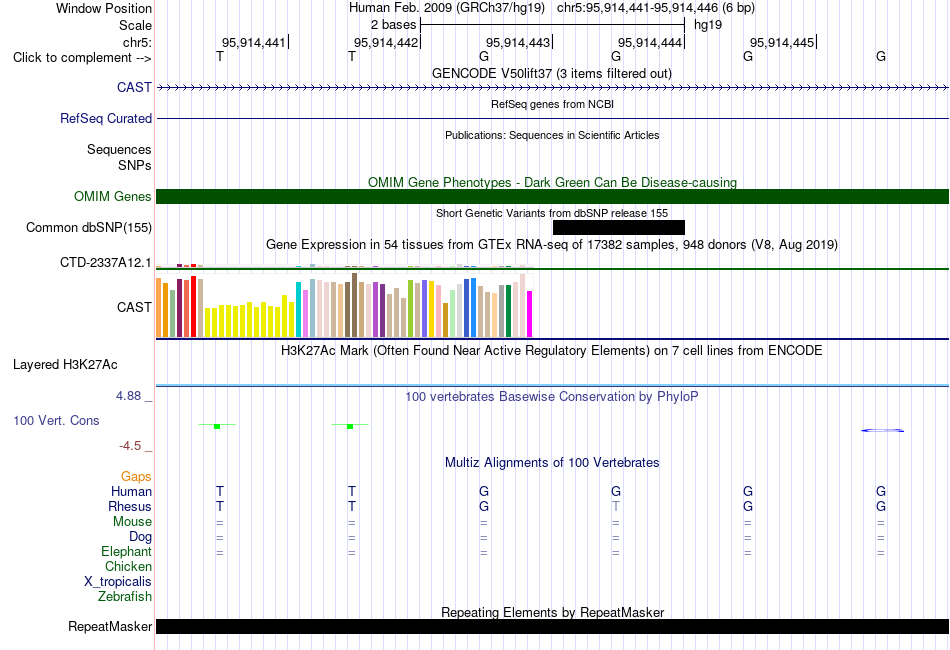Click the 'Human Feb. 2009 (GRCh37/hg19)' header text

[447, 8]
